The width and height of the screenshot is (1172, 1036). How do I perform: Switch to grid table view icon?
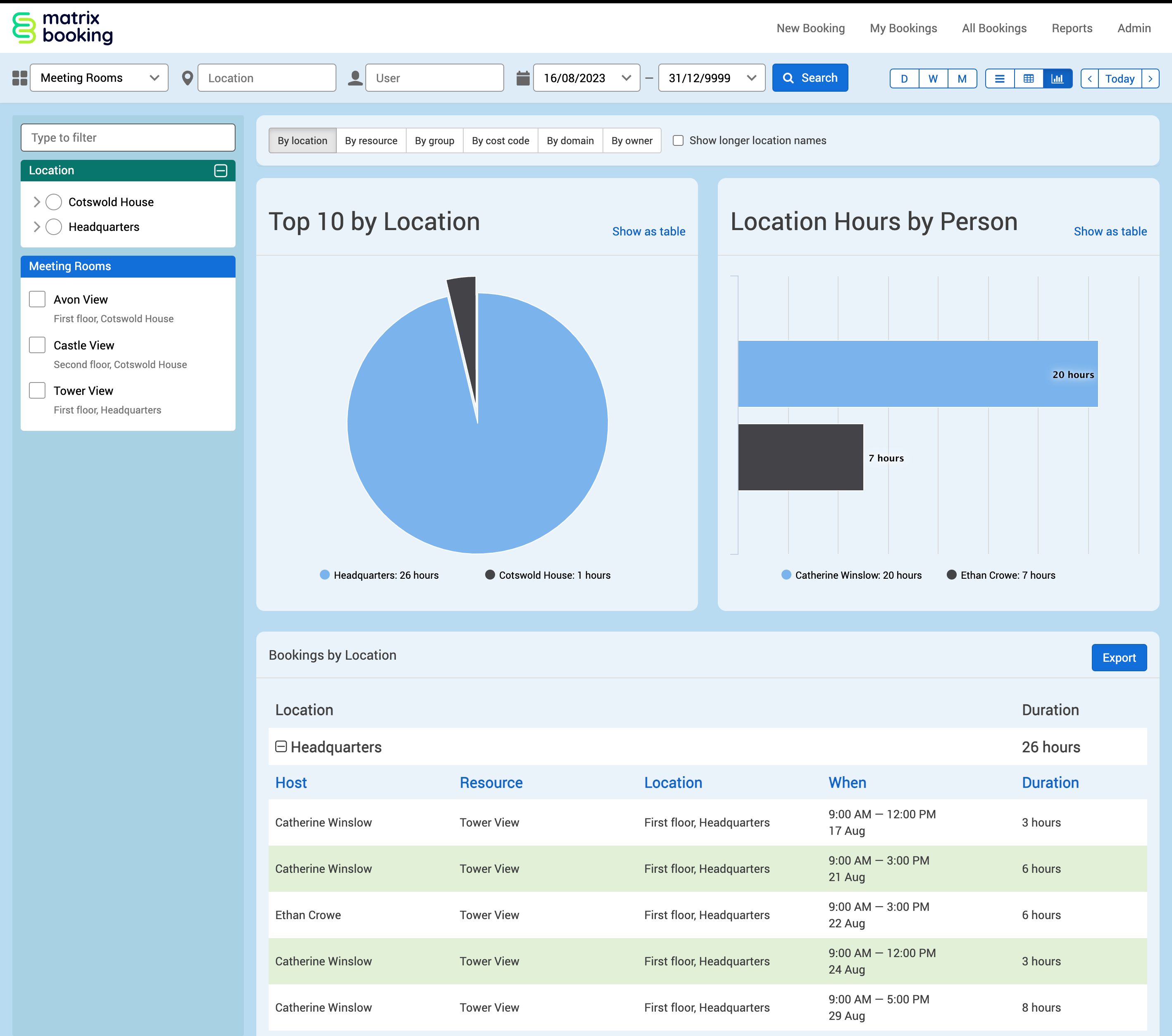[x=1029, y=78]
